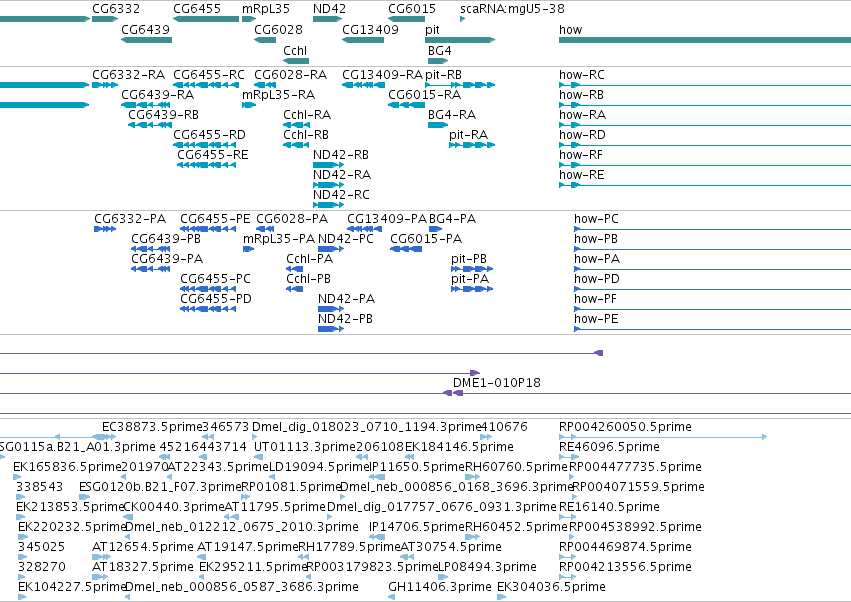
Task: Select protein BG4-PA
Action: 453,219
